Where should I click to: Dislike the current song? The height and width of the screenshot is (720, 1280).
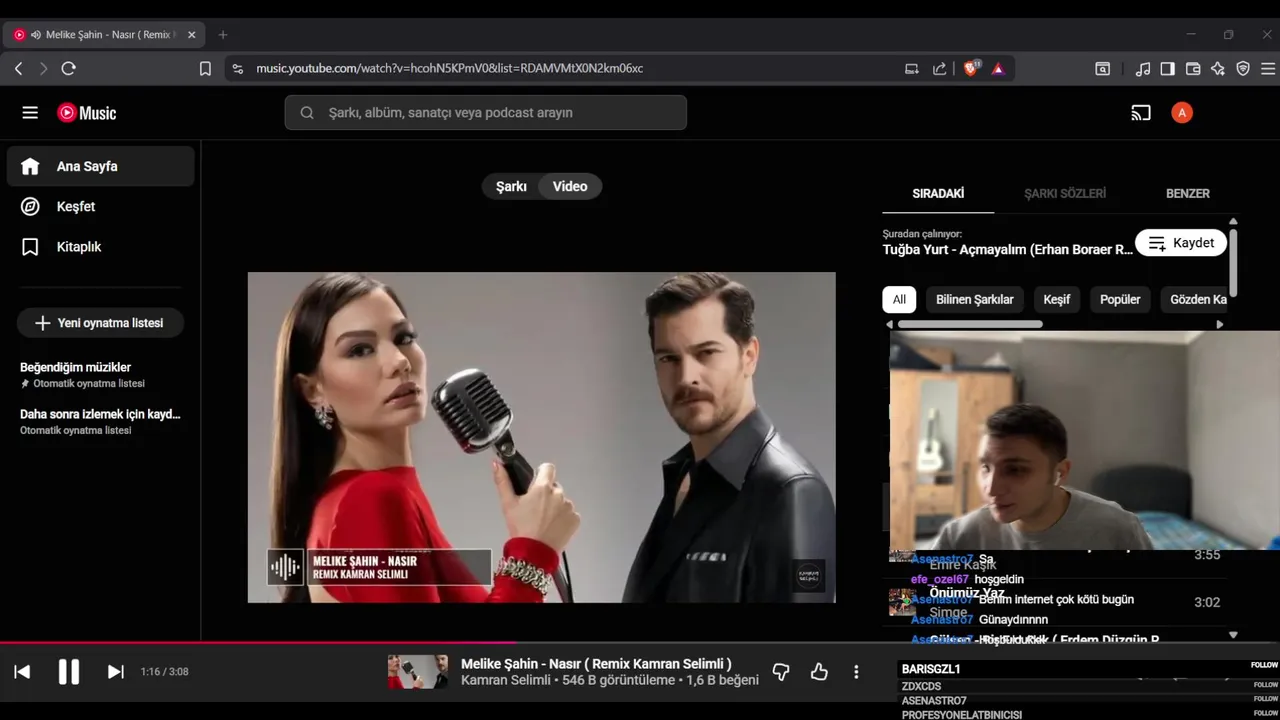tap(781, 672)
